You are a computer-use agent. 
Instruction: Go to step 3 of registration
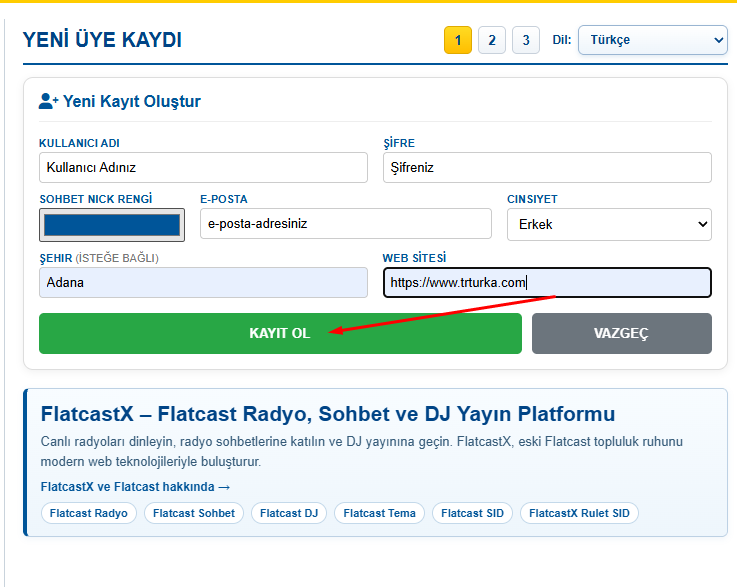click(x=525, y=40)
